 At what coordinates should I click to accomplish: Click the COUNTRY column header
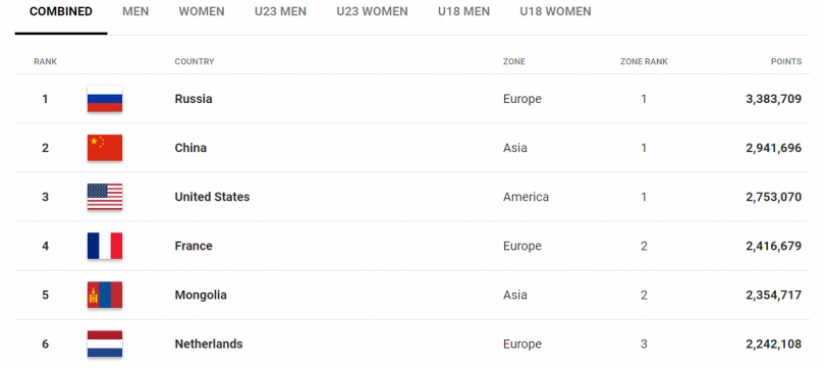click(194, 62)
